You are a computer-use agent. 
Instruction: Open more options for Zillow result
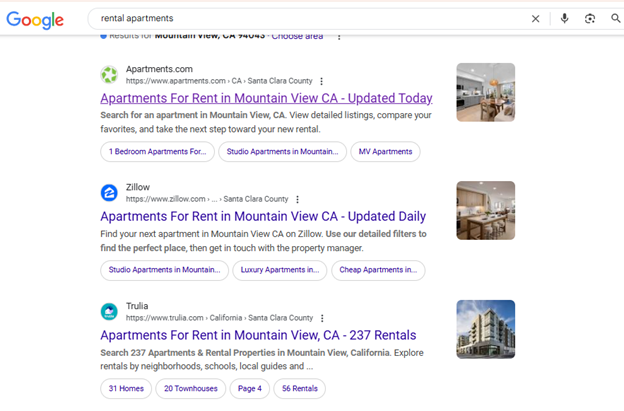297,199
